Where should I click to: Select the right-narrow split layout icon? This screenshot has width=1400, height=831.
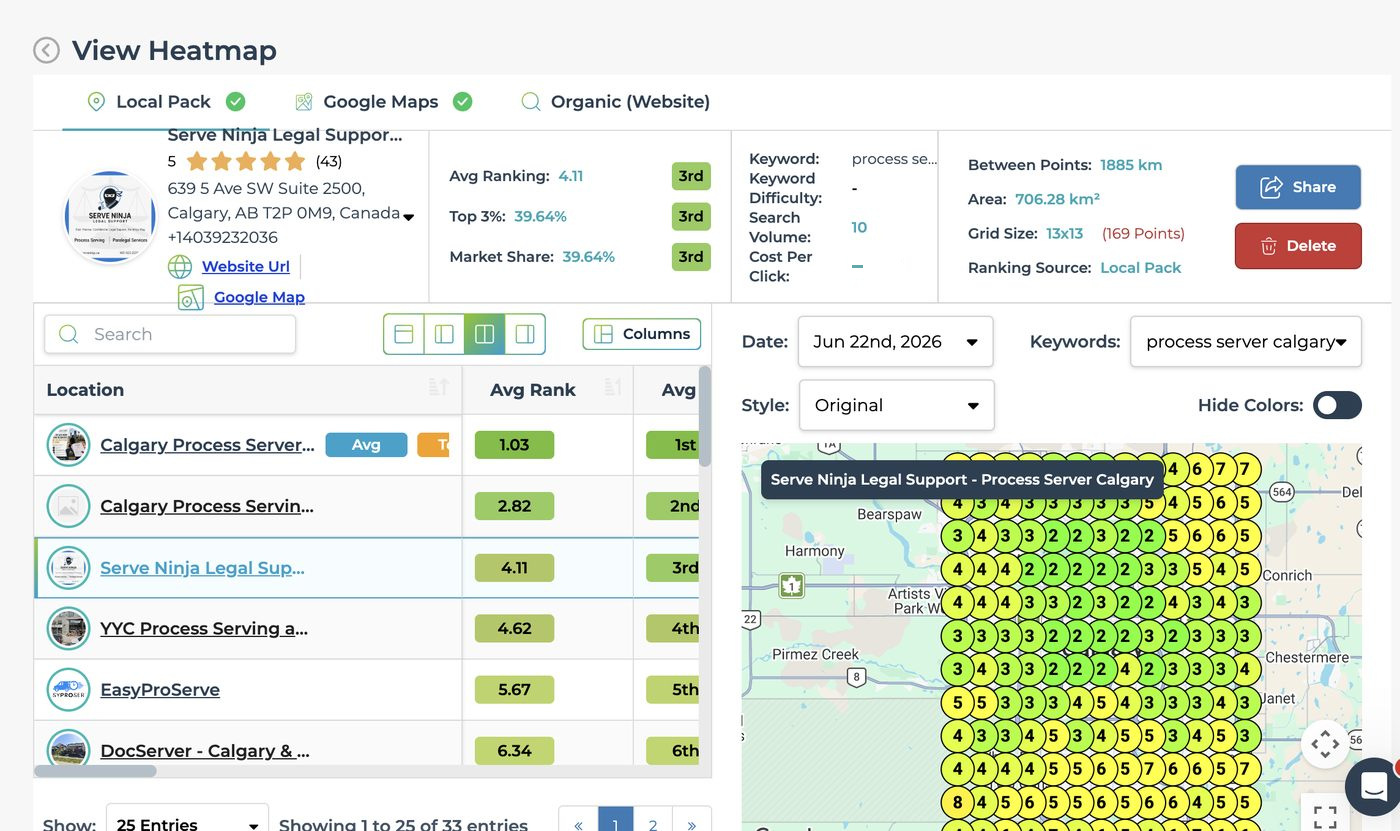click(524, 334)
